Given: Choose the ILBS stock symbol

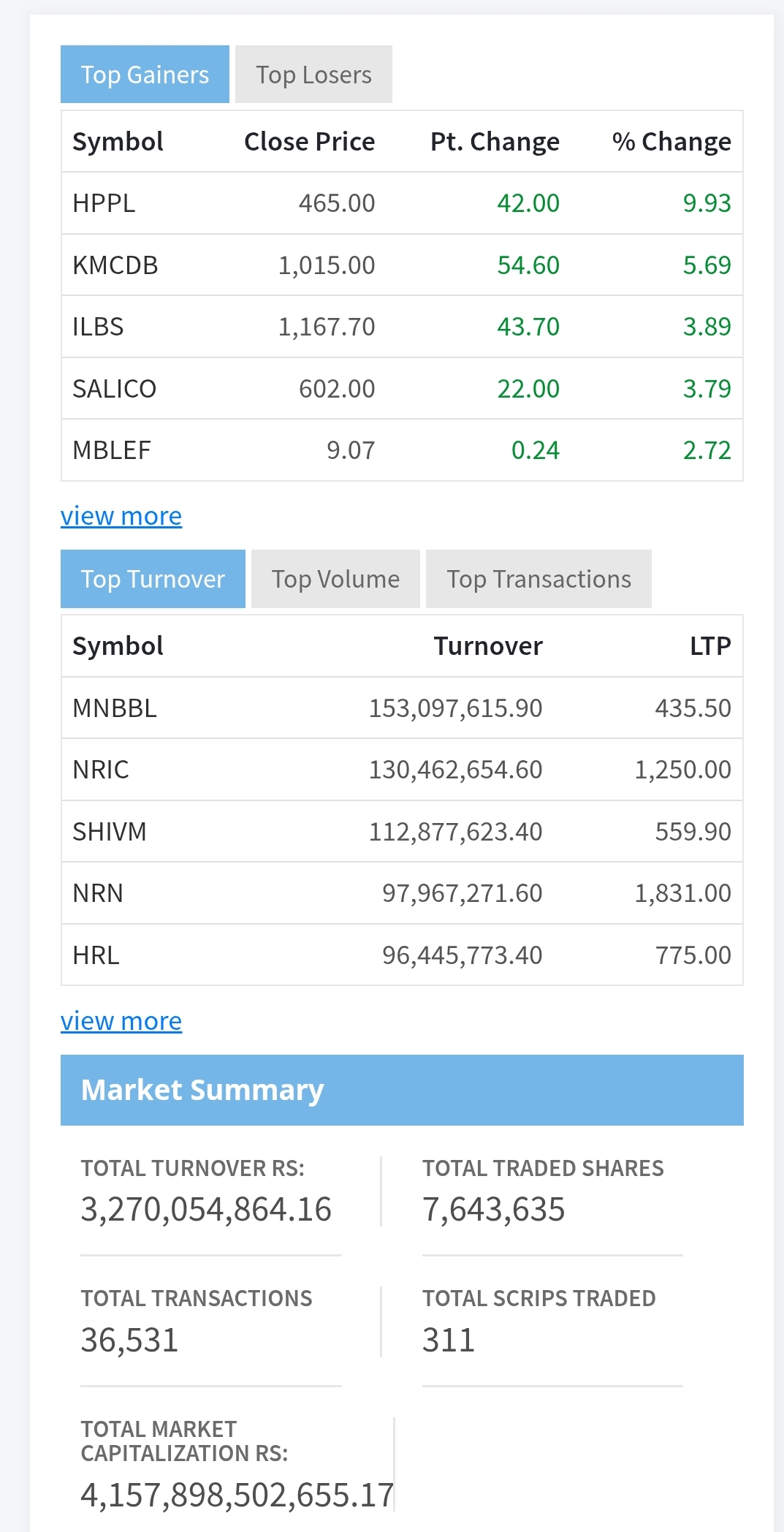Looking at the screenshot, I should (x=98, y=327).
